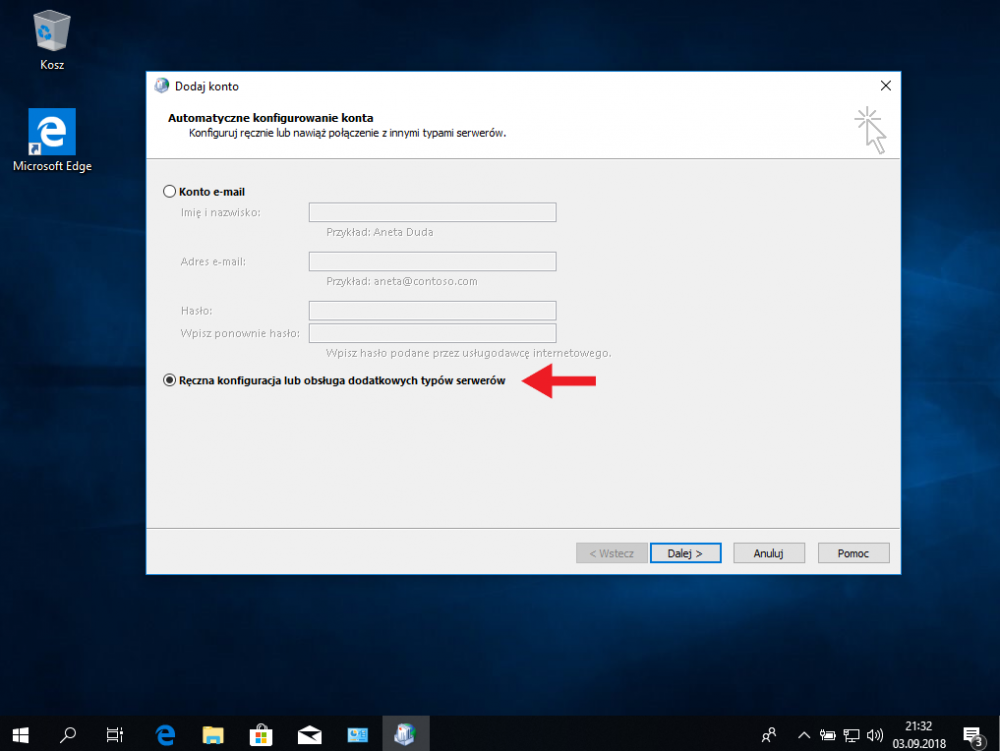This screenshot has height=751, width=1000.
Task: Open the Kosz recycle bin desktop icon
Action: coord(52,40)
